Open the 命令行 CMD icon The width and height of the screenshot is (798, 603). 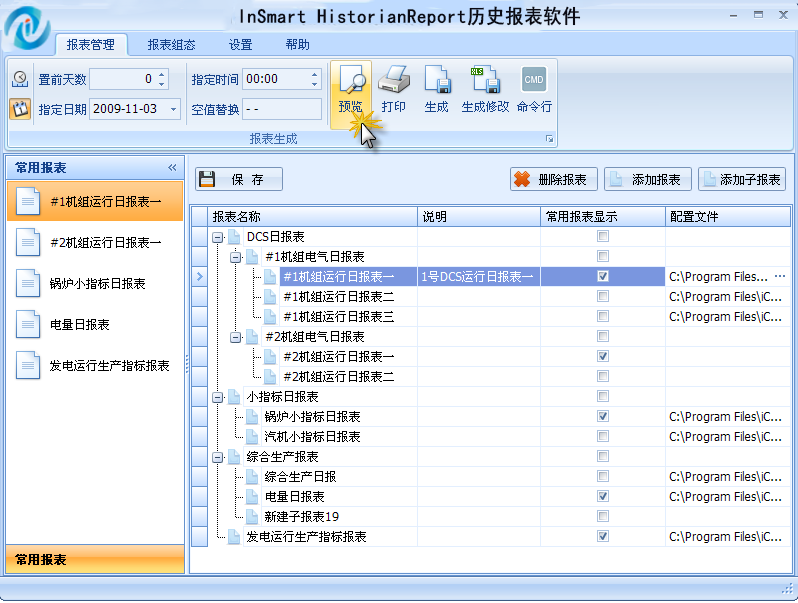pyautogui.click(x=534, y=80)
